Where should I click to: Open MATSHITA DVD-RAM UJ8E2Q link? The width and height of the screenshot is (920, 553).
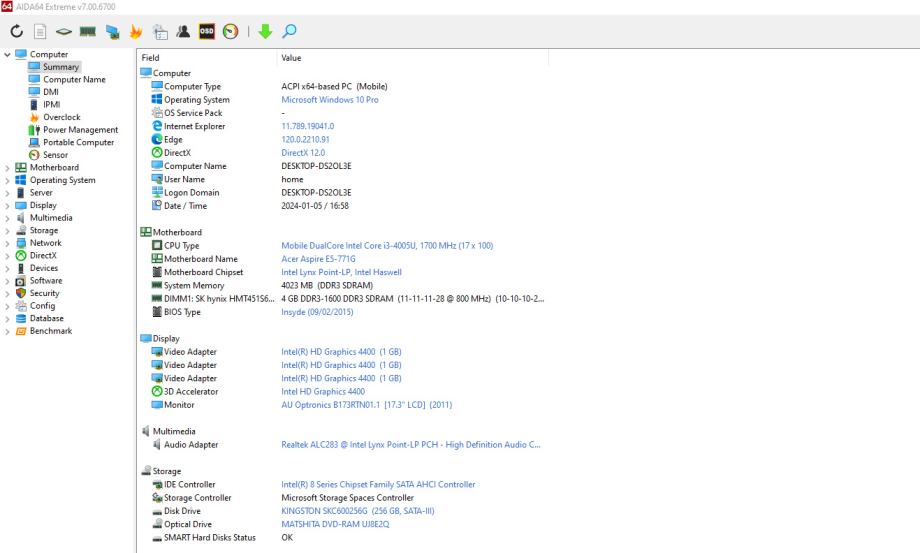click(335, 524)
